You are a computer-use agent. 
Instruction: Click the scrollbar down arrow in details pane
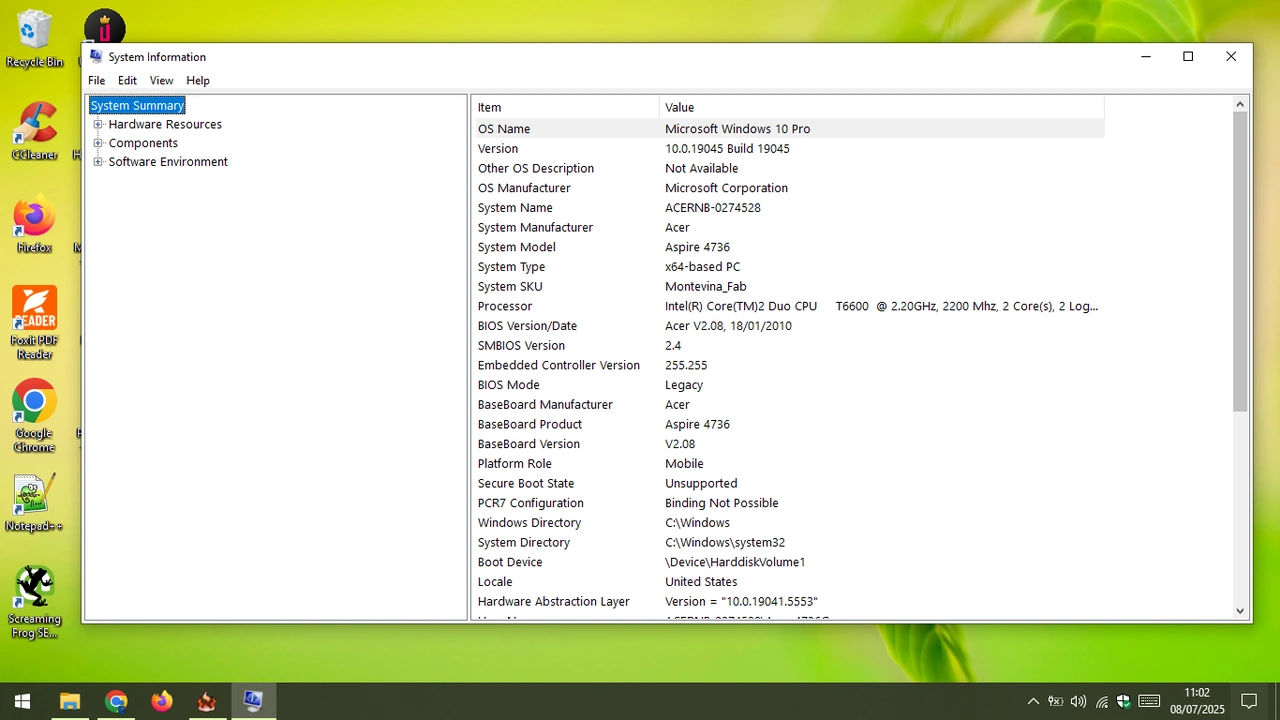point(1239,610)
